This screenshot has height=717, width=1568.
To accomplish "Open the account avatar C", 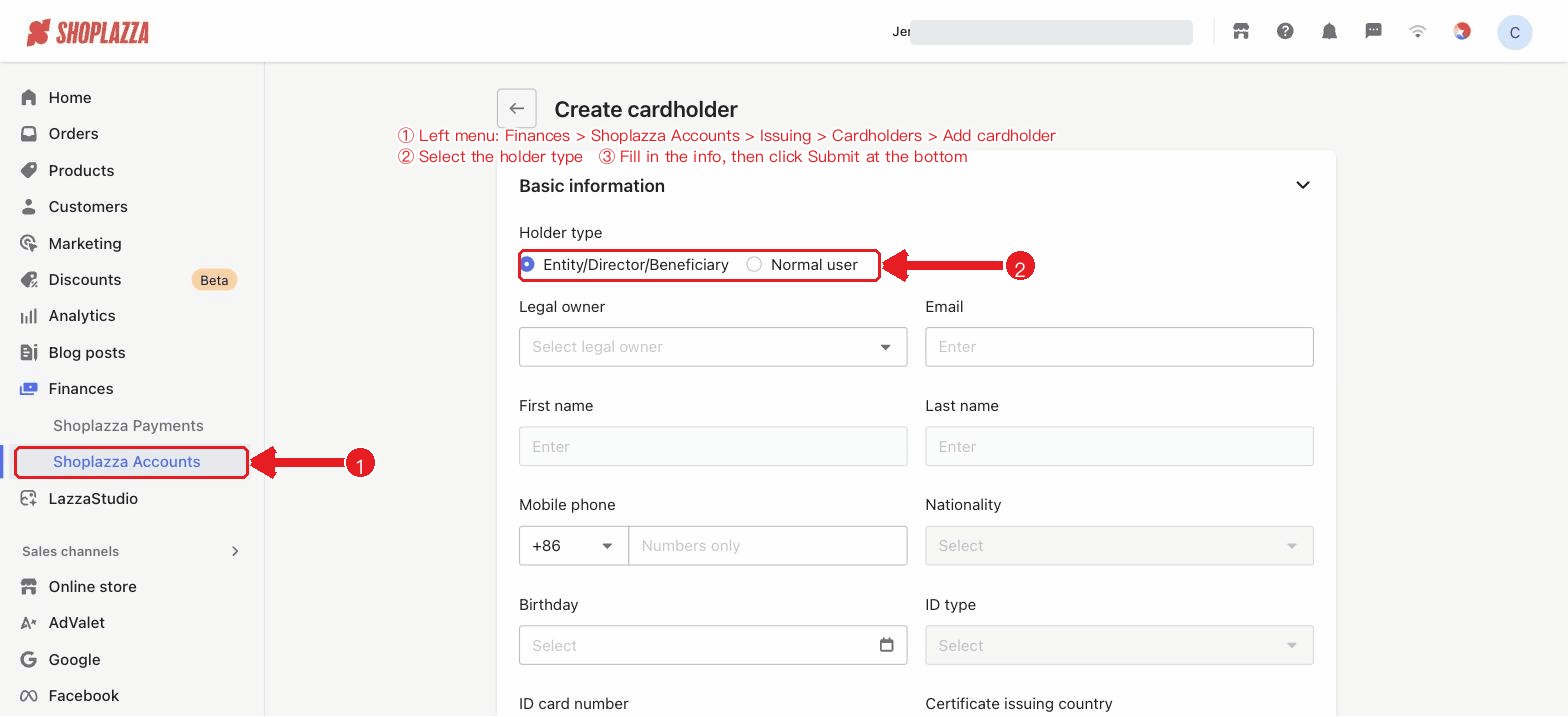I will click(1514, 32).
